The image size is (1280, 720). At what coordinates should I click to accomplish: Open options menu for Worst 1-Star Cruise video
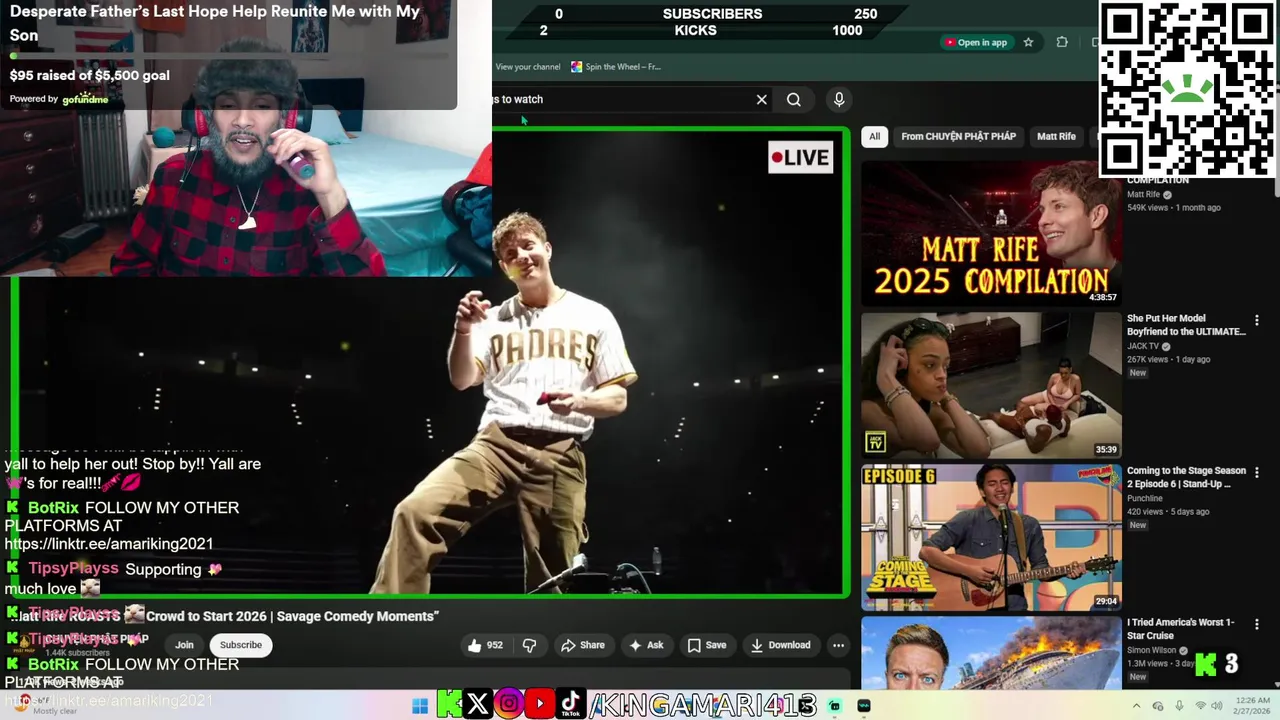coord(1257,625)
